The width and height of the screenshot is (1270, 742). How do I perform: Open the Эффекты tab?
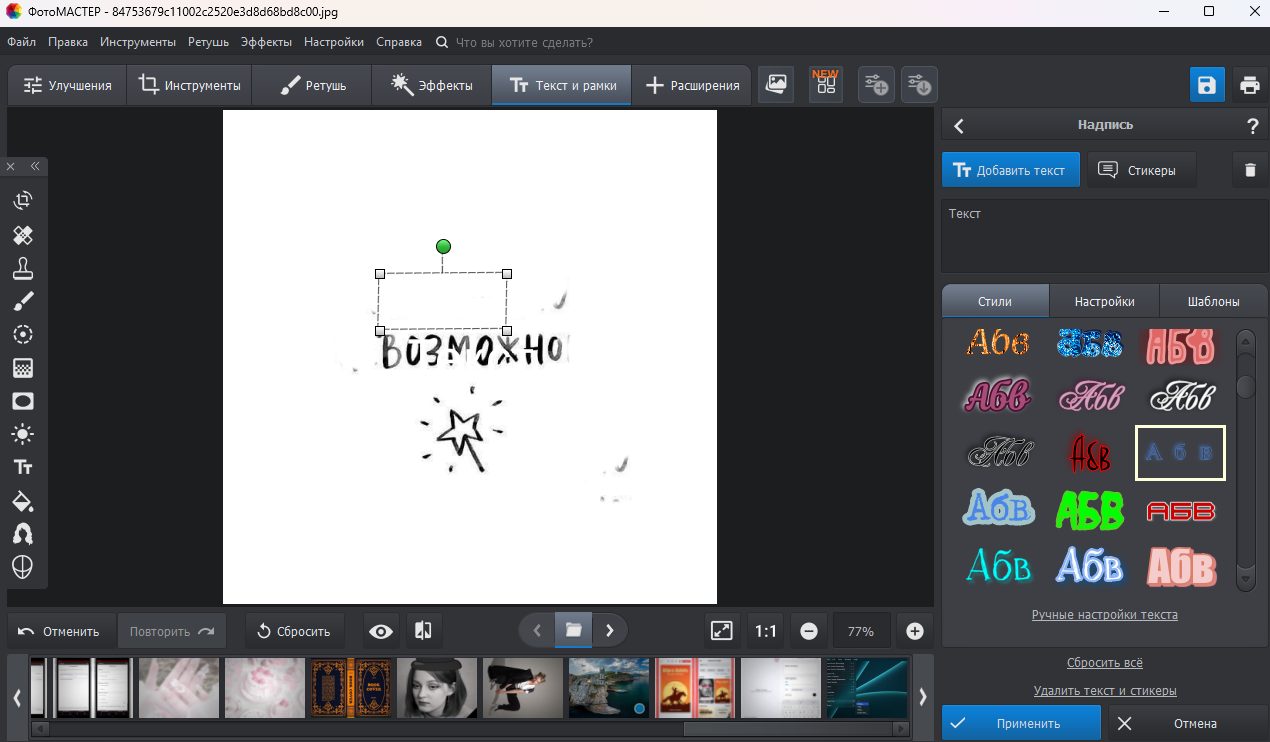pyautogui.click(x=432, y=85)
